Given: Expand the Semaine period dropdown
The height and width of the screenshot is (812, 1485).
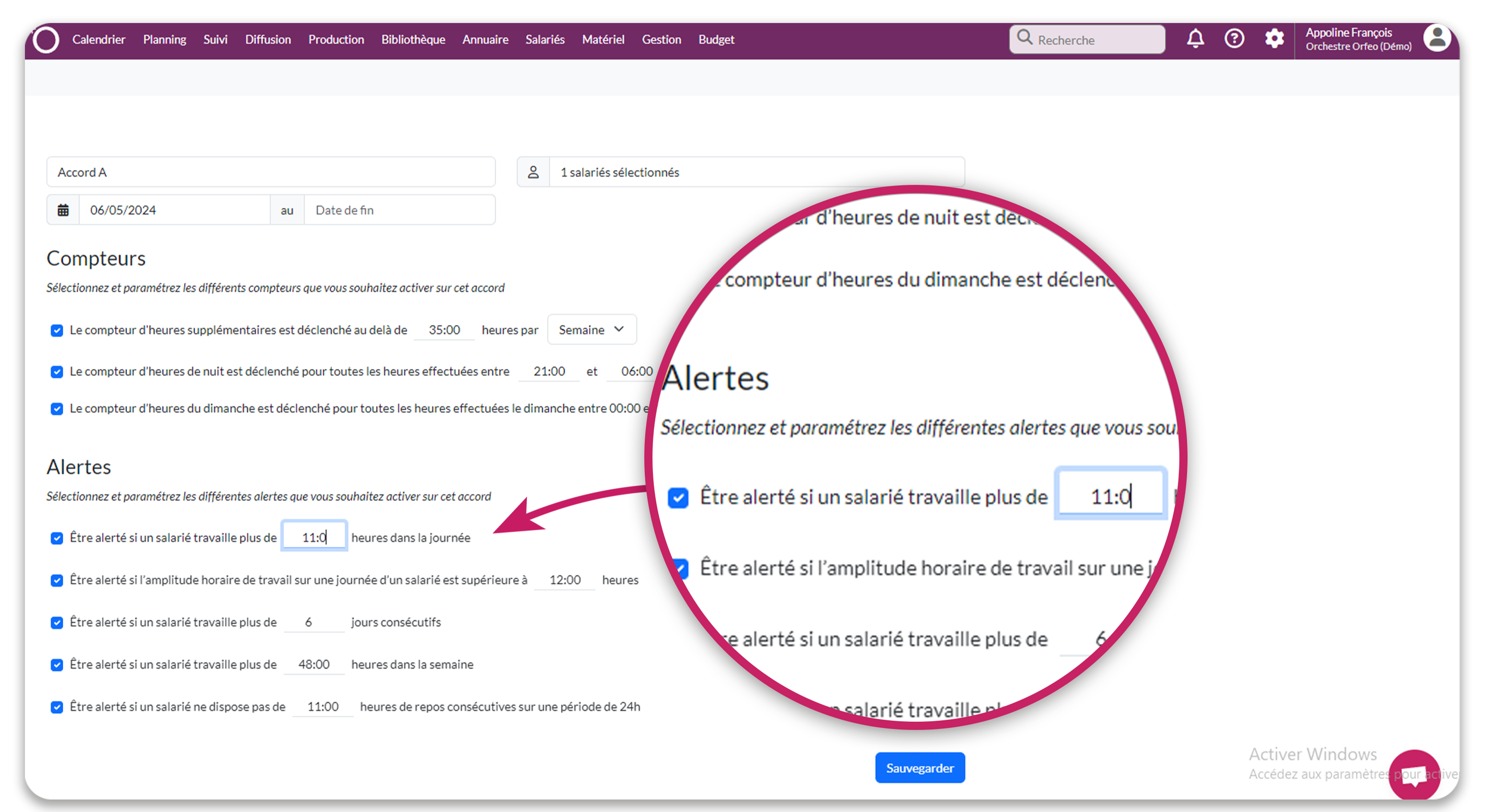Looking at the screenshot, I should [x=592, y=330].
